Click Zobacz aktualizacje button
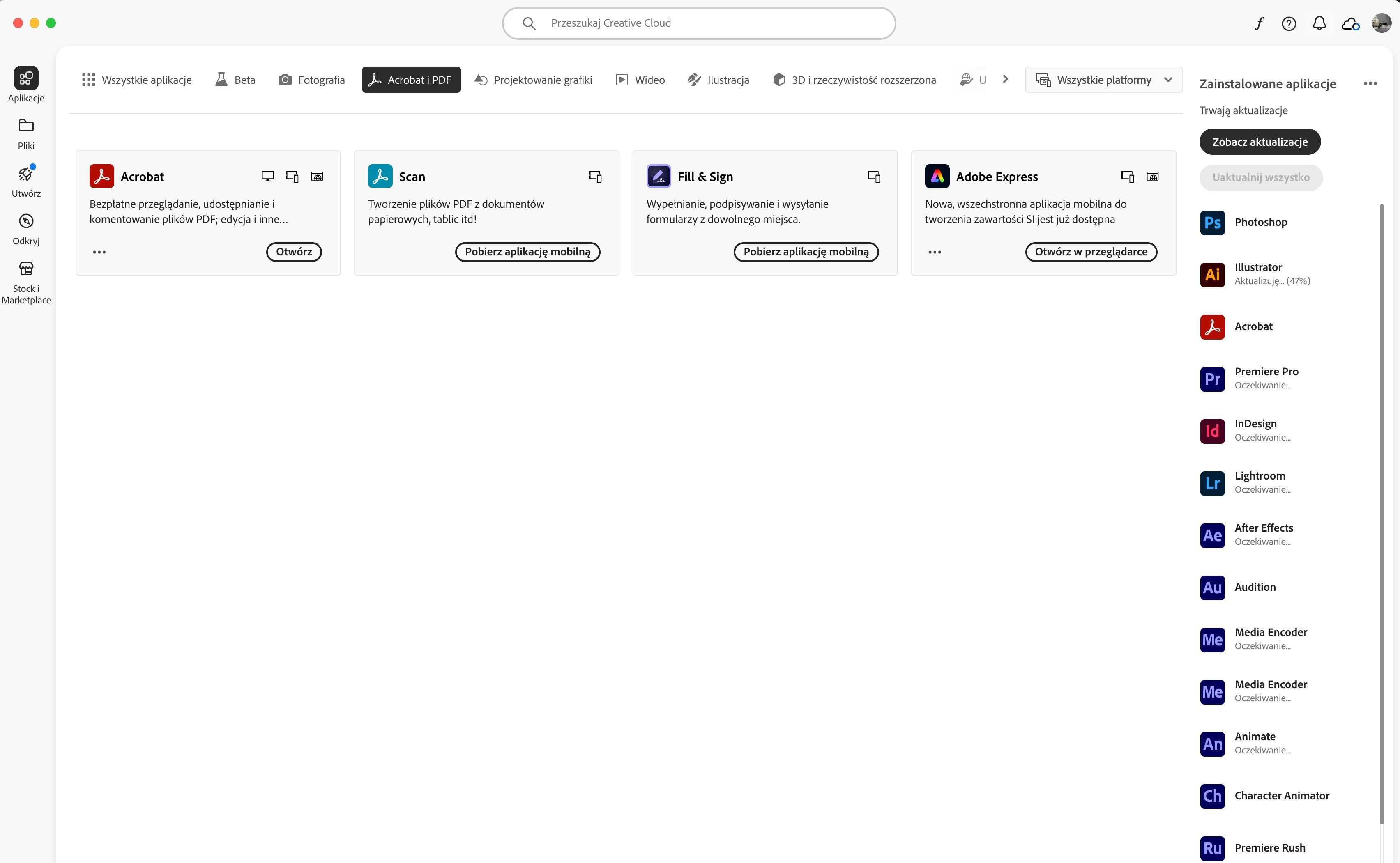This screenshot has width=1400, height=863. 1260,142
